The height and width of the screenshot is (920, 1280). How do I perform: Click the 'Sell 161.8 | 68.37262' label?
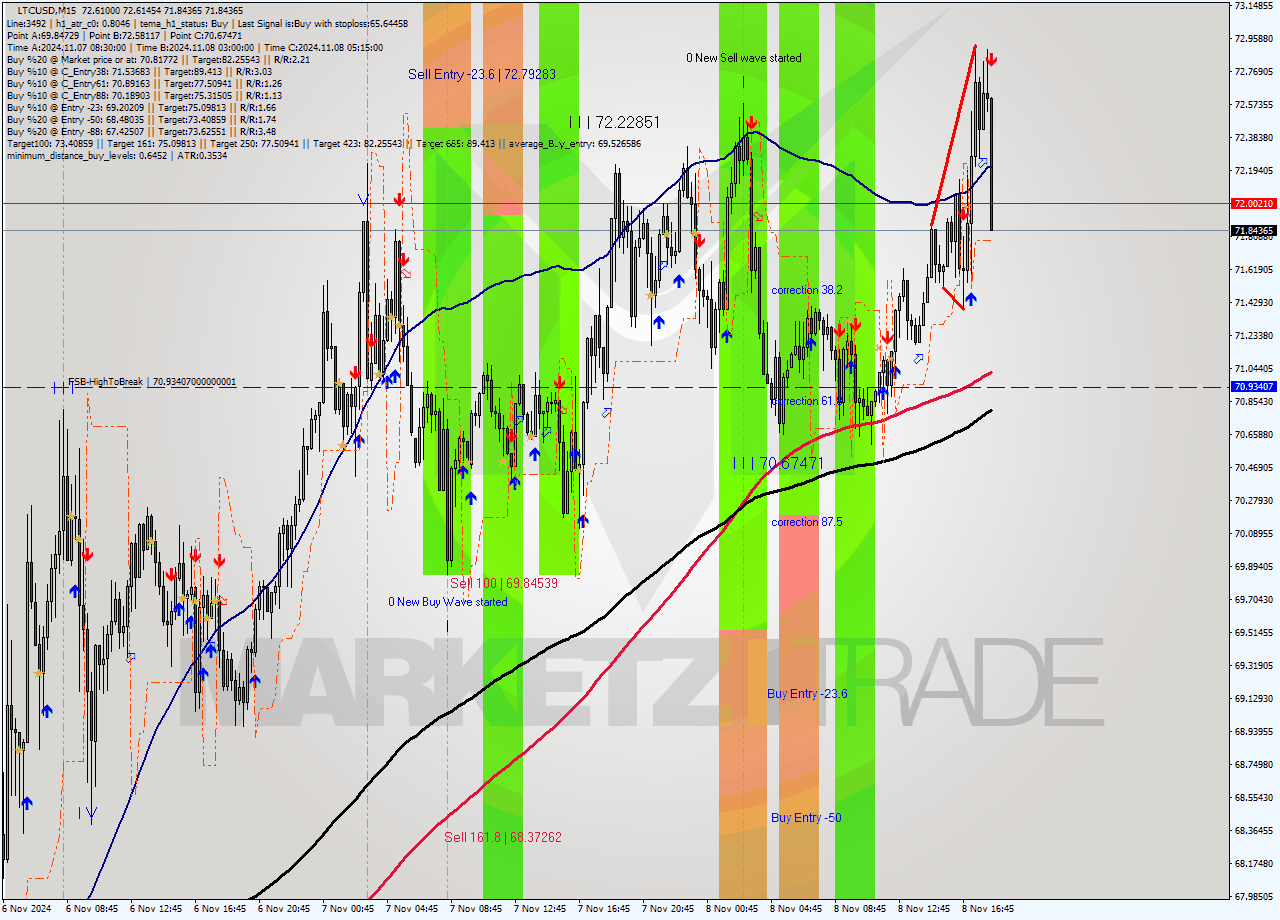click(503, 837)
